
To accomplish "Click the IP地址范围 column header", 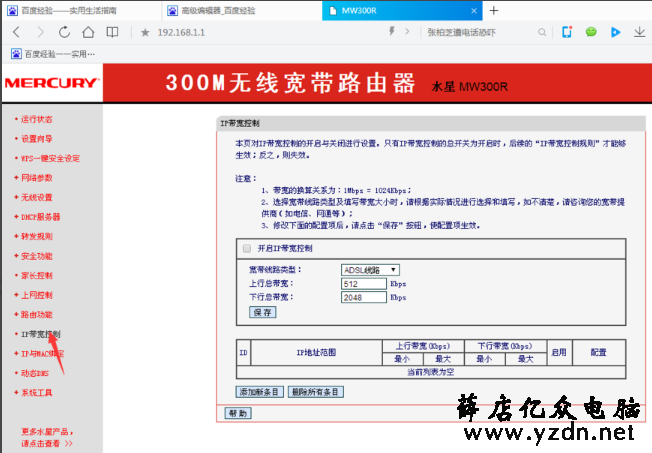I will coord(316,353).
